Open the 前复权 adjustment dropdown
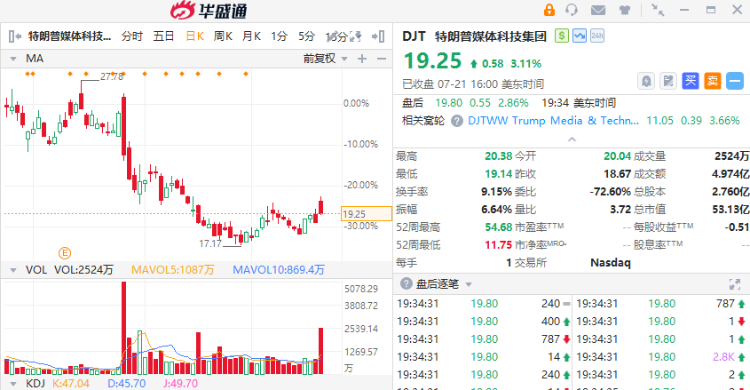The height and width of the screenshot is (390, 750). 325,58
